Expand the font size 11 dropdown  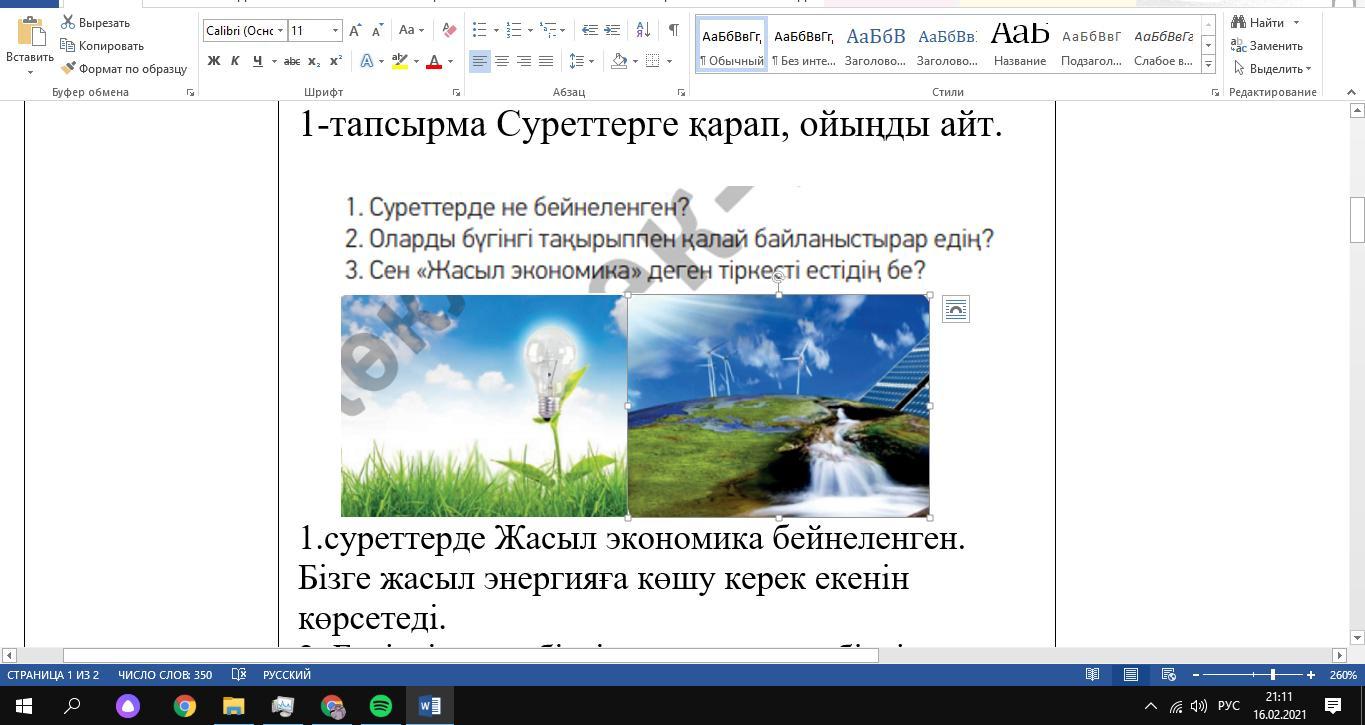335,30
